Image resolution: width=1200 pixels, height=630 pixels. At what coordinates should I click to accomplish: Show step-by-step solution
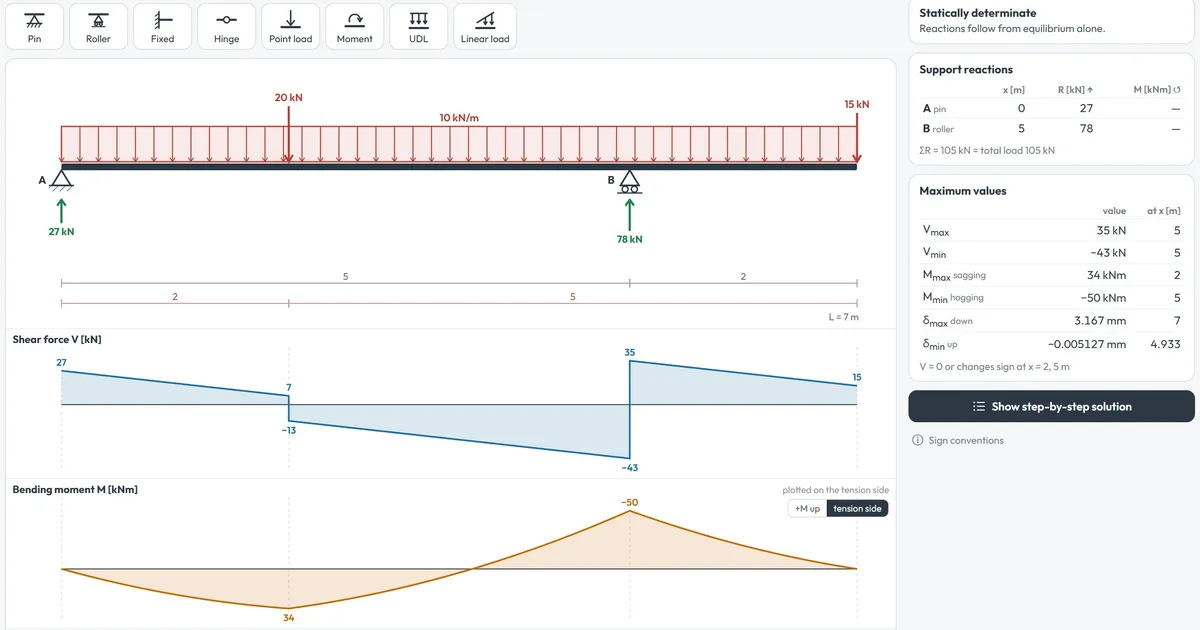(1051, 407)
